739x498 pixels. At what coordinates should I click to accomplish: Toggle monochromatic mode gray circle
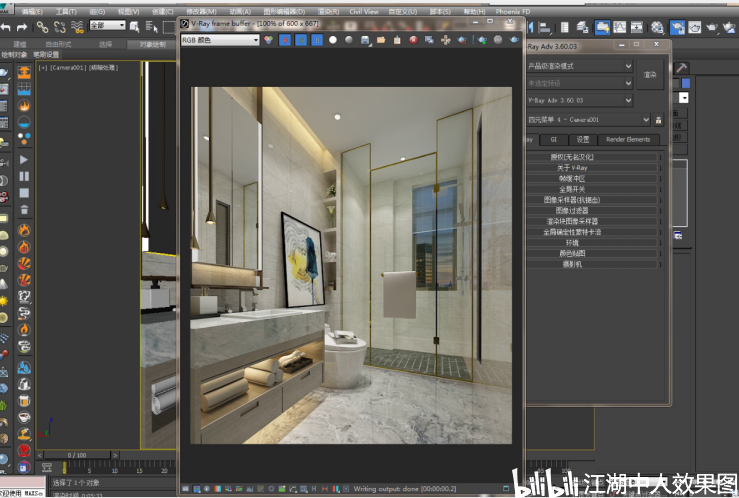click(349, 40)
